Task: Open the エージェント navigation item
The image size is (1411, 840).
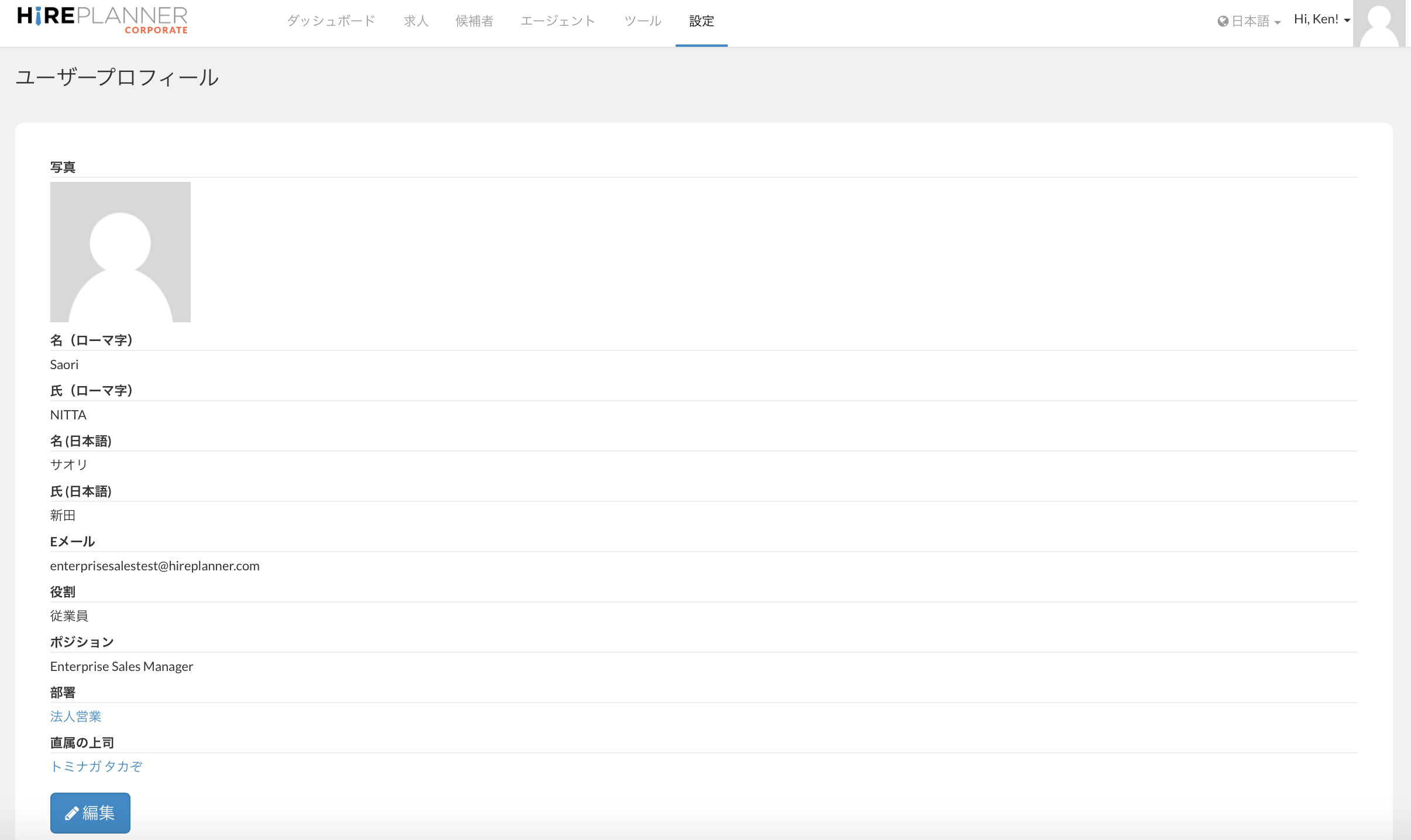Action: (x=557, y=21)
